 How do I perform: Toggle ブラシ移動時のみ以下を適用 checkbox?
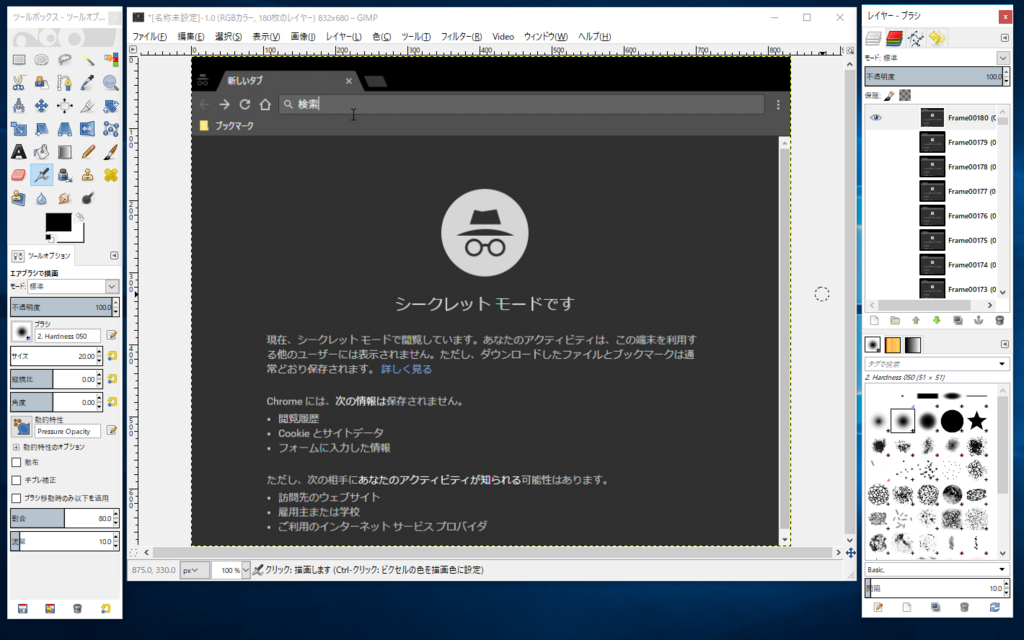click(x=16, y=498)
